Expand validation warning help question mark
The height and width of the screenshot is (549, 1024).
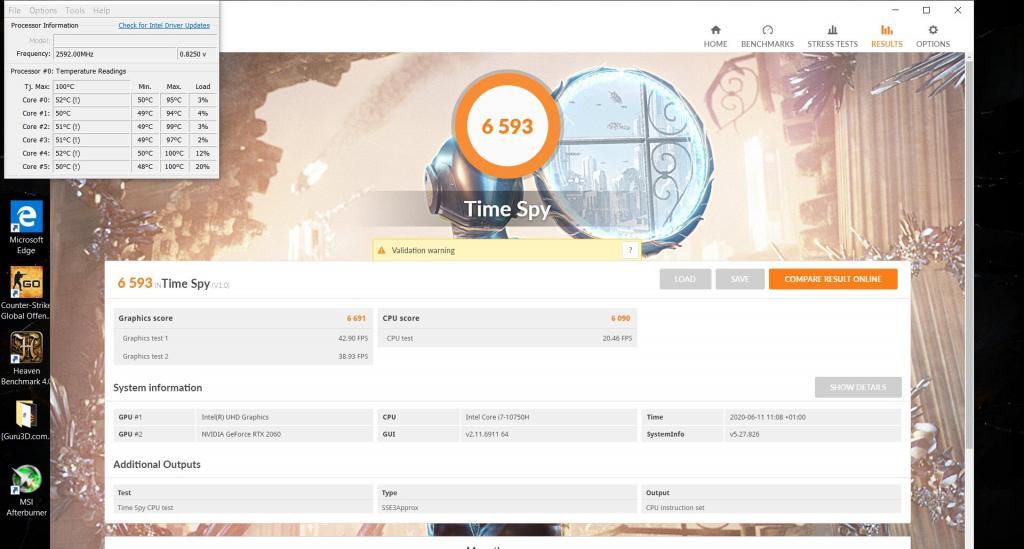pos(629,250)
